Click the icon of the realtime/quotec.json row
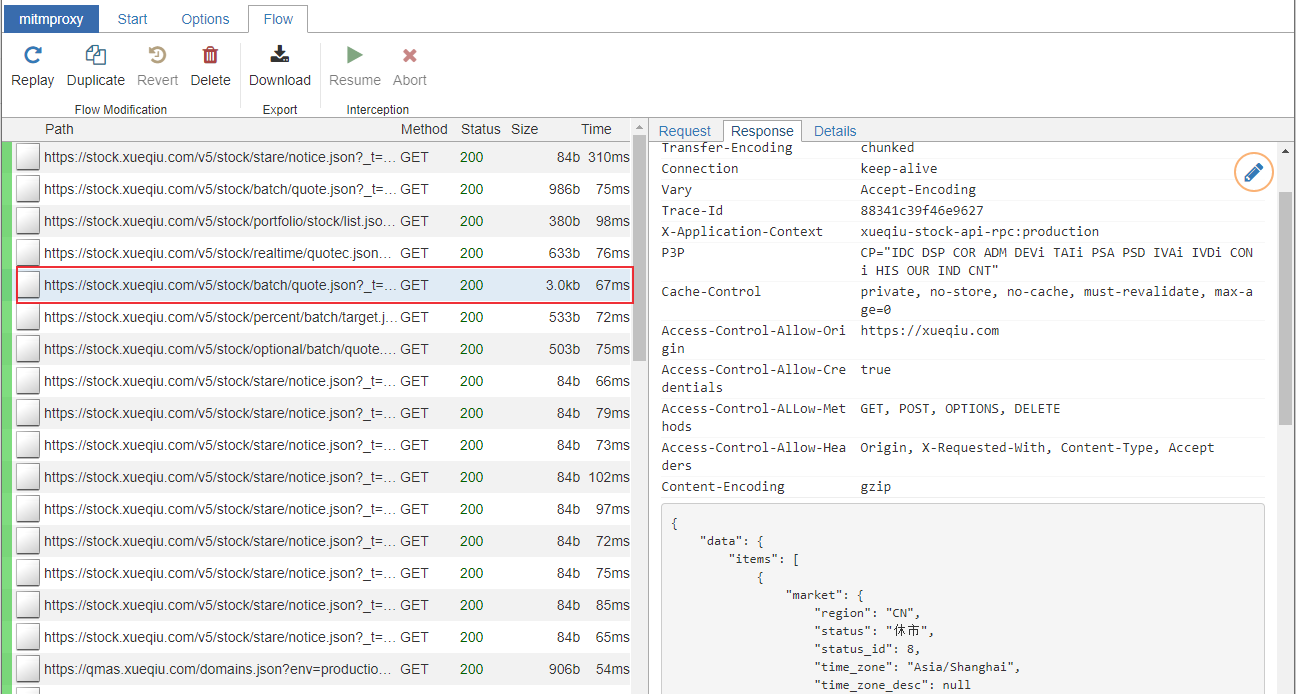 [28, 253]
